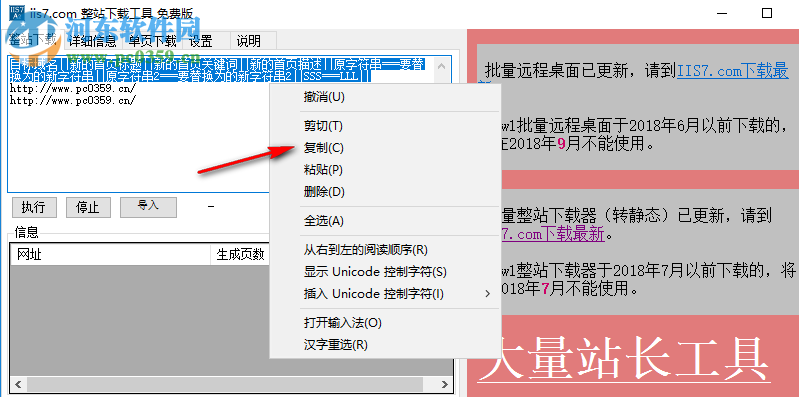Screen dimensions: 799x397
Task: Maximize the window
Action: click(766, 13)
